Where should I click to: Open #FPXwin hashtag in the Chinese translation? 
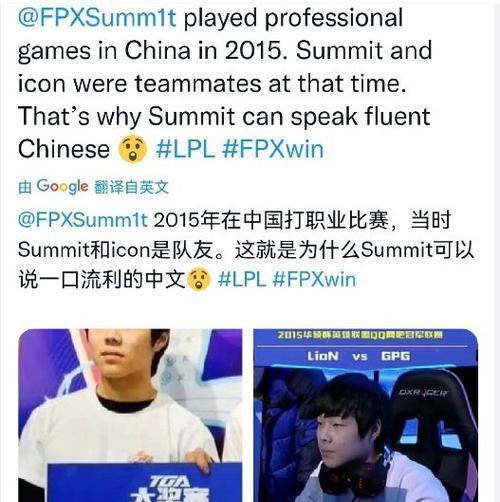pyautogui.click(x=314, y=279)
